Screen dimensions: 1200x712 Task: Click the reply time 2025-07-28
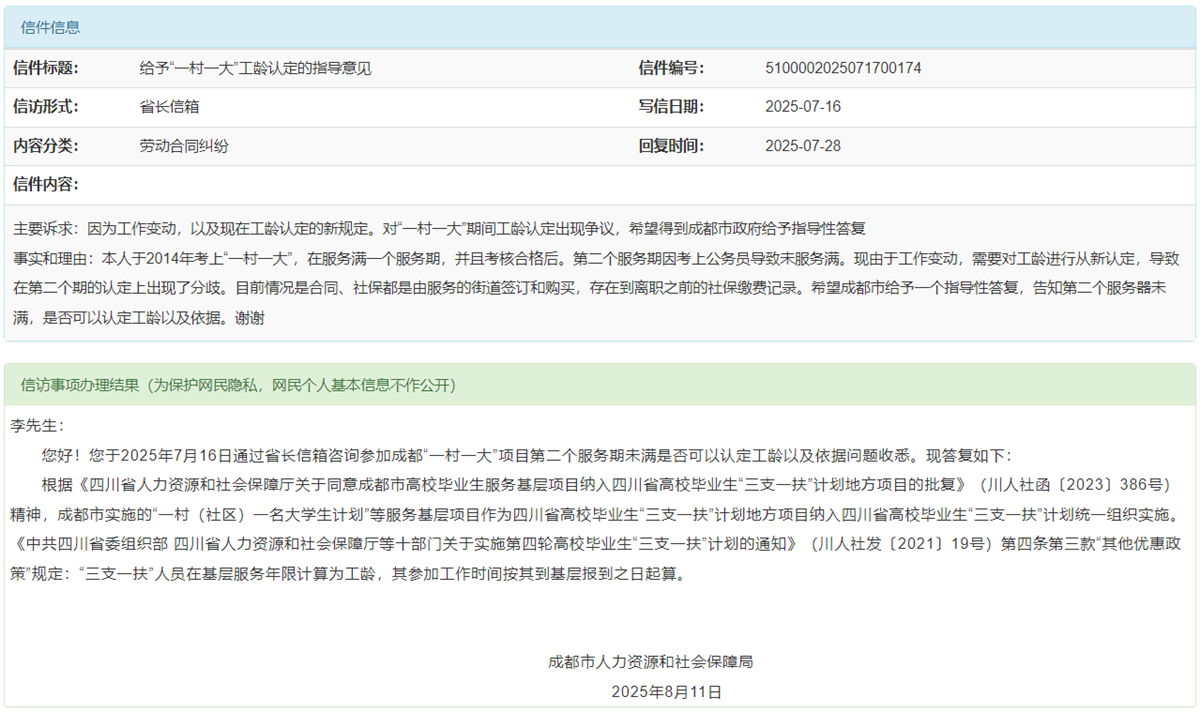point(803,146)
